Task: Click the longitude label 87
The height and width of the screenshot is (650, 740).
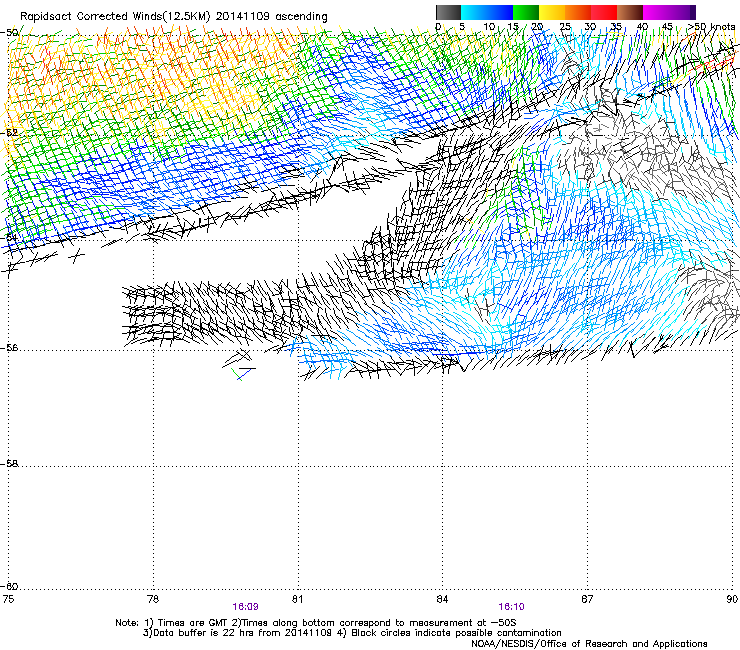Action: tap(587, 599)
